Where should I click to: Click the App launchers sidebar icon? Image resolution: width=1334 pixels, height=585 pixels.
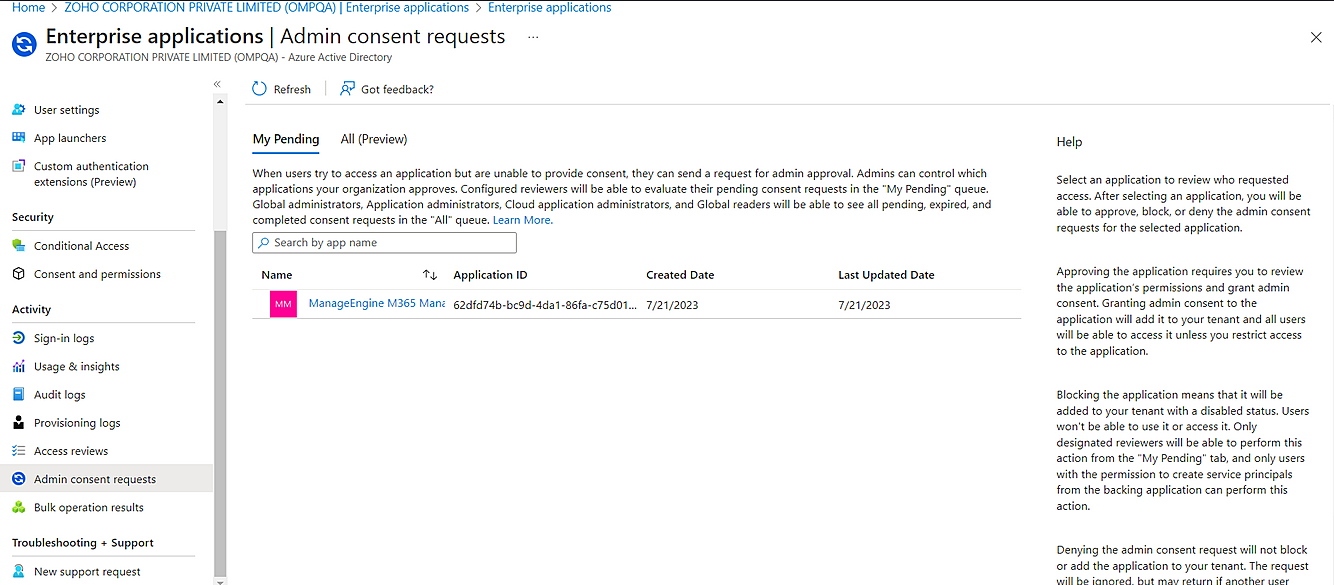click(18, 137)
